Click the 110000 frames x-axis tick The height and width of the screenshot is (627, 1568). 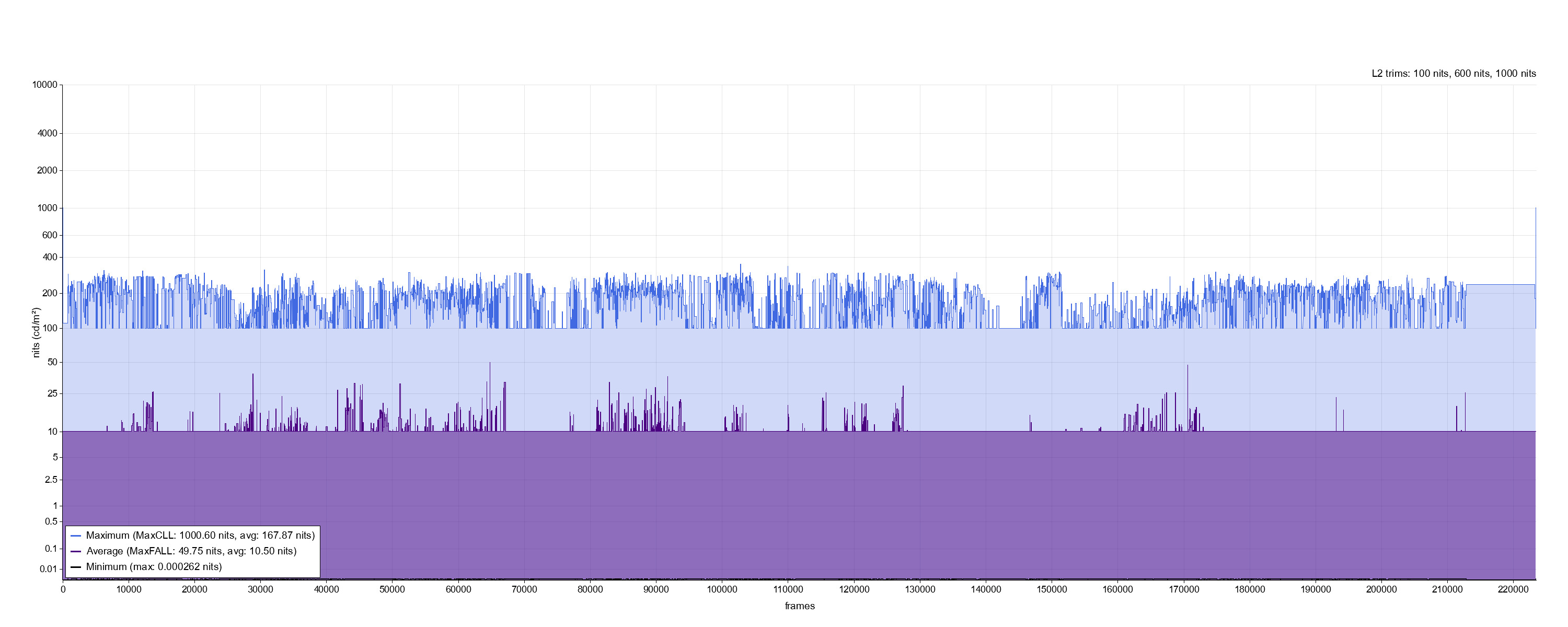tap(788, 590)
